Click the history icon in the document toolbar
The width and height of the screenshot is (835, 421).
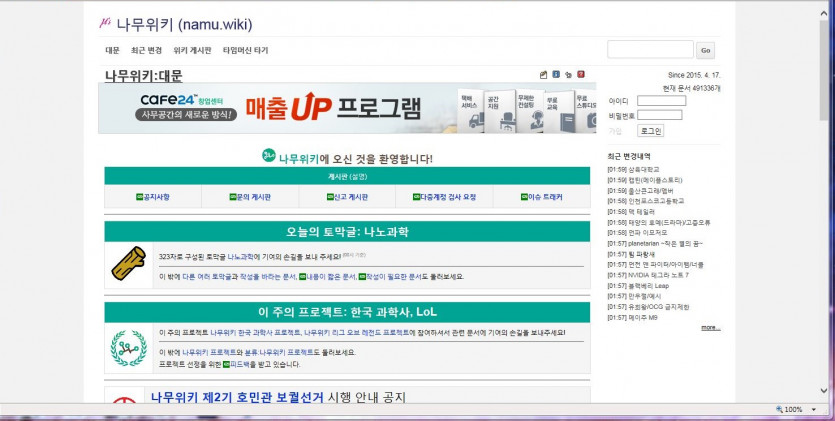(568, 75)
